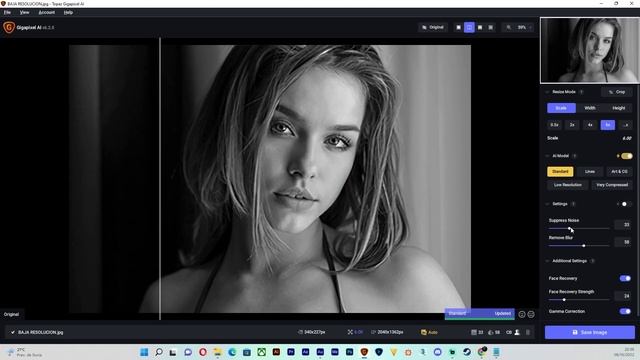This screenshot has height=360, width=640.
Task: Click the Auto model icon in the file row
Action: coord(424,332)
